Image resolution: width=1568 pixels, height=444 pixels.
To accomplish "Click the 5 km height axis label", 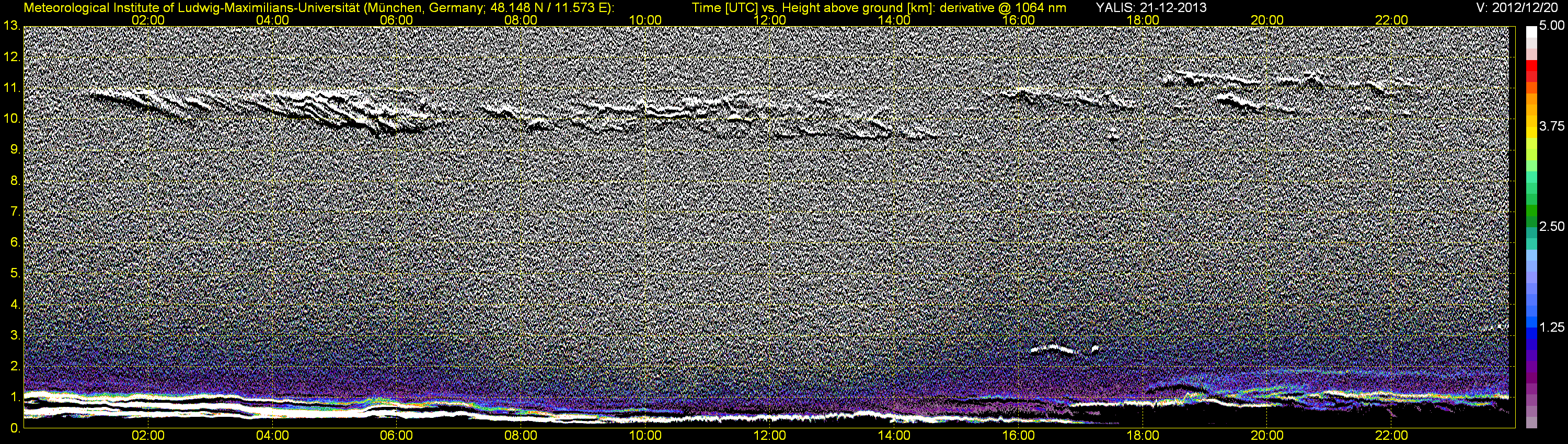I will [x=15, y=274].
